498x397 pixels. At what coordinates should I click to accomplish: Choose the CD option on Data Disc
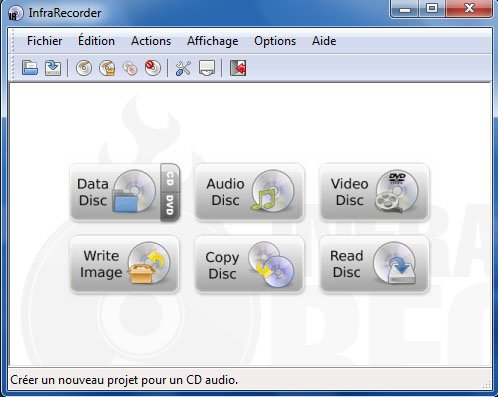170,178
